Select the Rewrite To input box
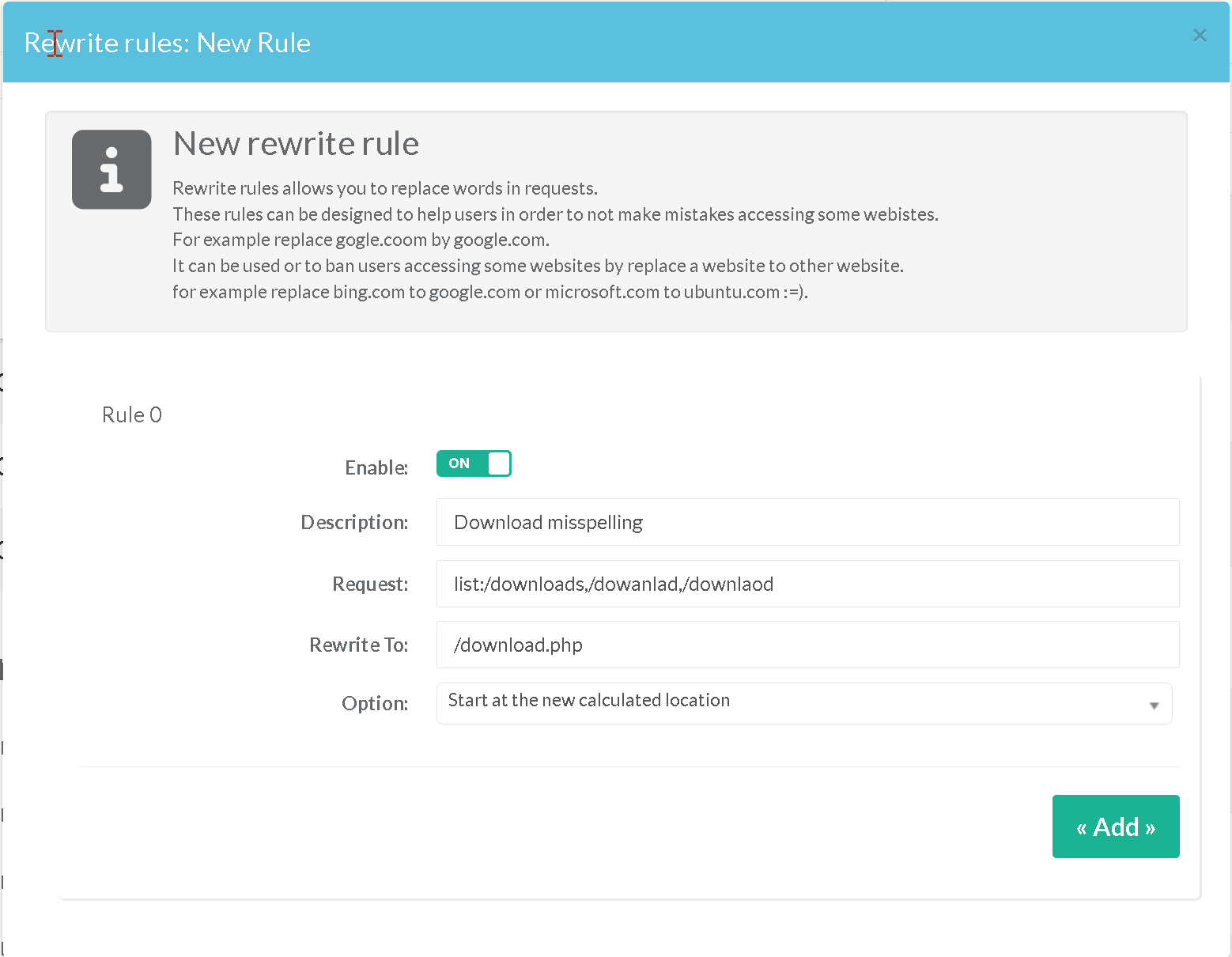1232x957 pixels. click(807, 645)
